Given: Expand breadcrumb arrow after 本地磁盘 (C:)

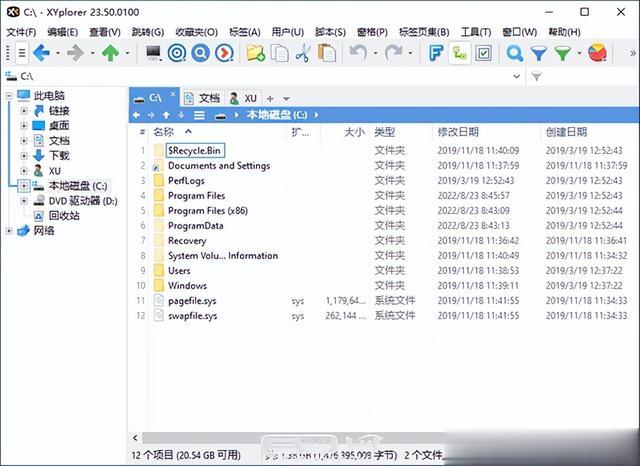Looking at the screenshot, I should pos(317,115).
